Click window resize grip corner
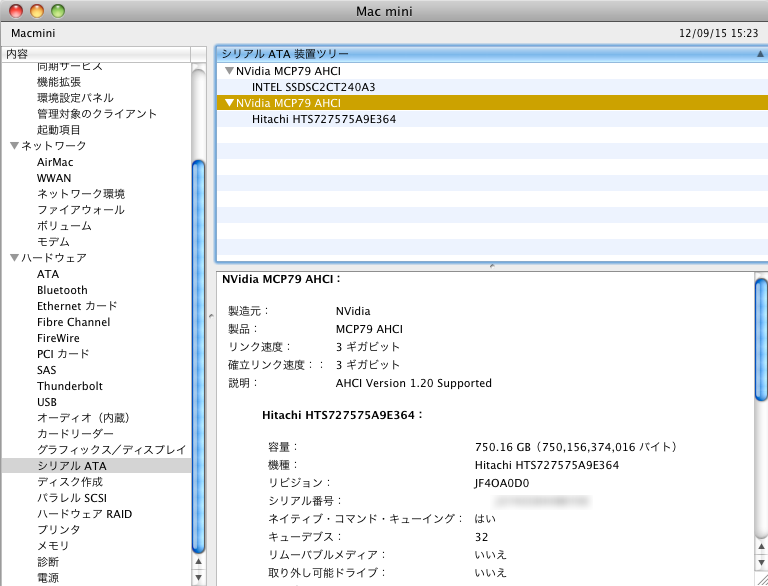Image resolution: width=768 pixels, height=586 pixels. [x=762, y=579]
